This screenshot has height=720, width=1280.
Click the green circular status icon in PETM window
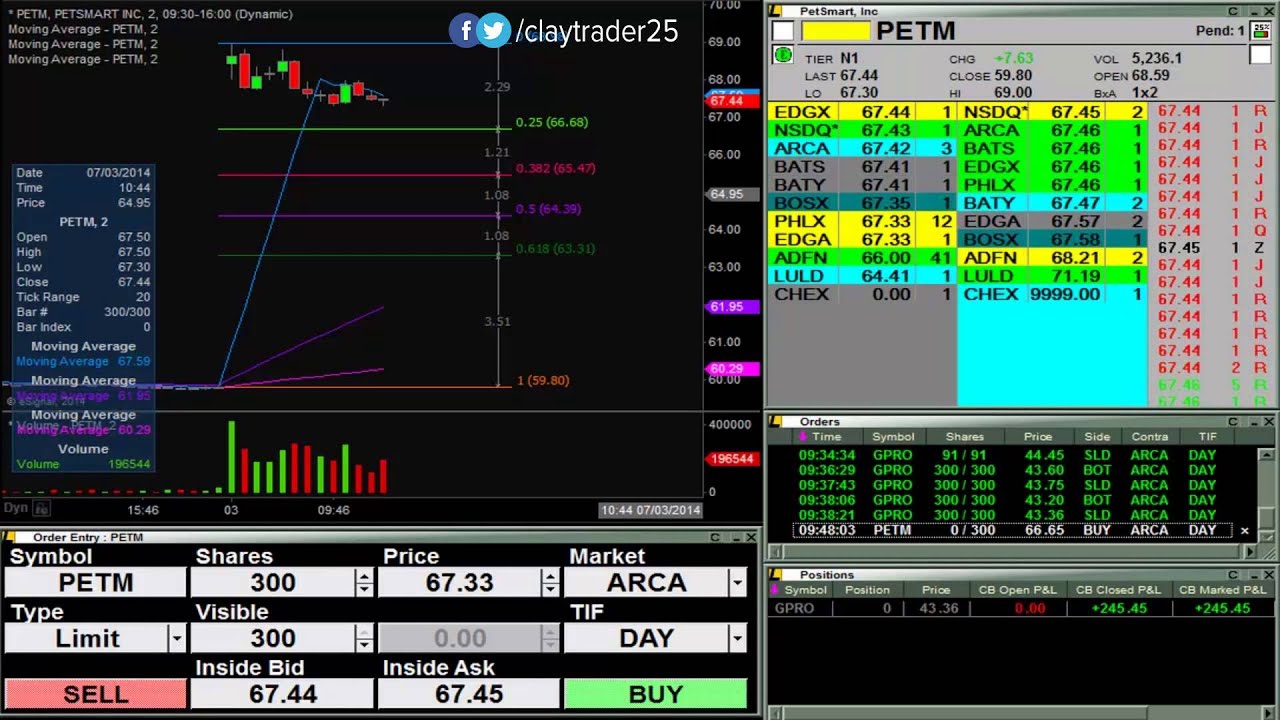pyautogui.click(x=783, y=56)
